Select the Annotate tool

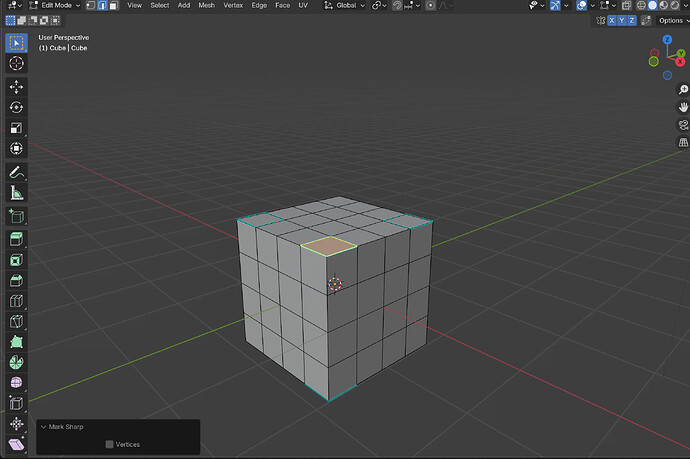(x=16, y=172)
